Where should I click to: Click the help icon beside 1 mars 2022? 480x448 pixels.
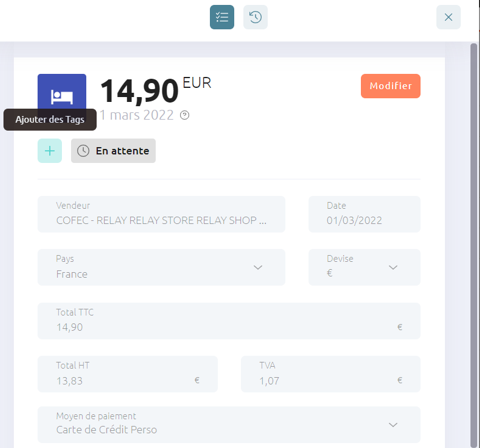point(185,115)
